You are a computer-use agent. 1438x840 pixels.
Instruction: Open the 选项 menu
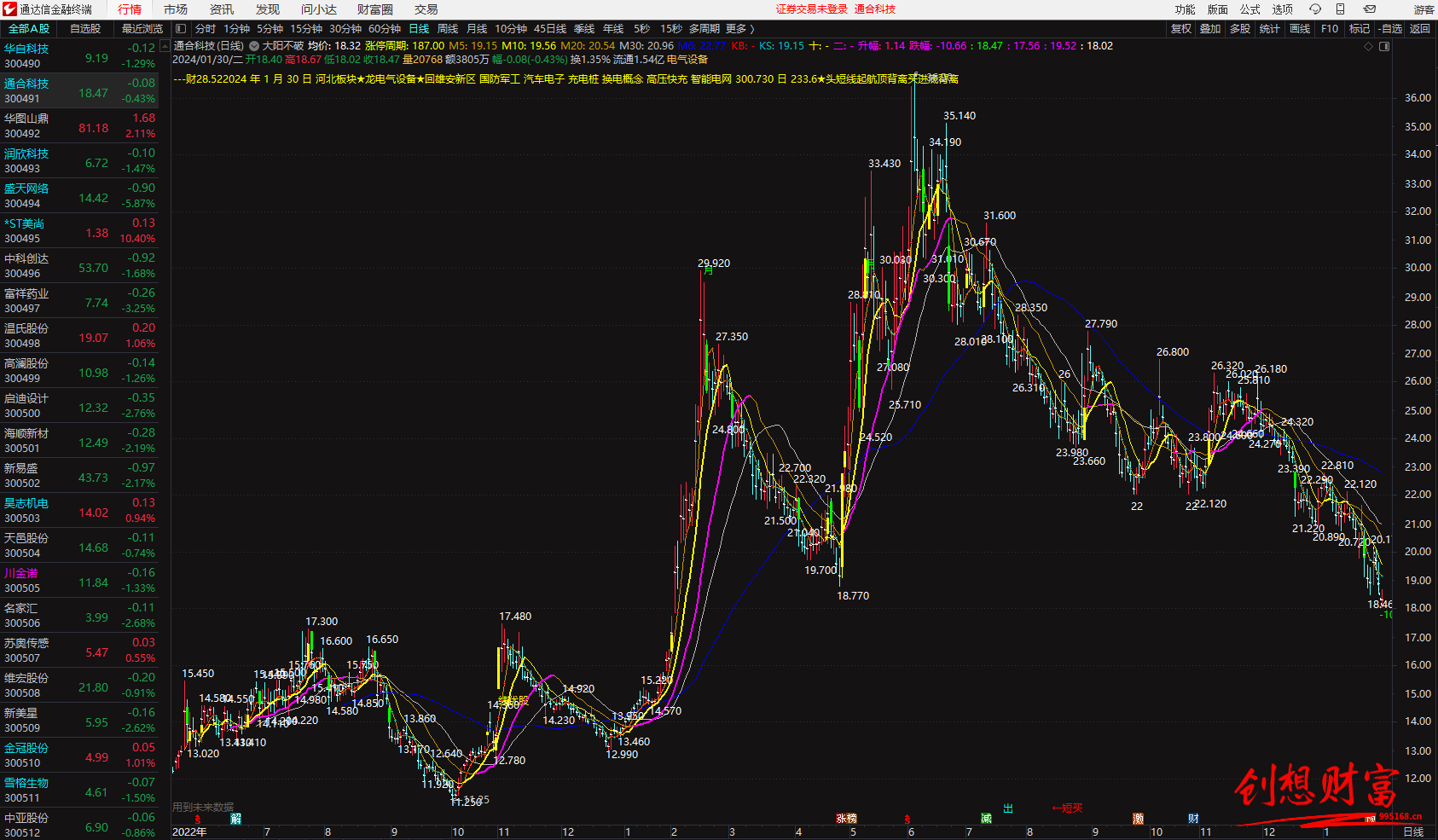1282,9
